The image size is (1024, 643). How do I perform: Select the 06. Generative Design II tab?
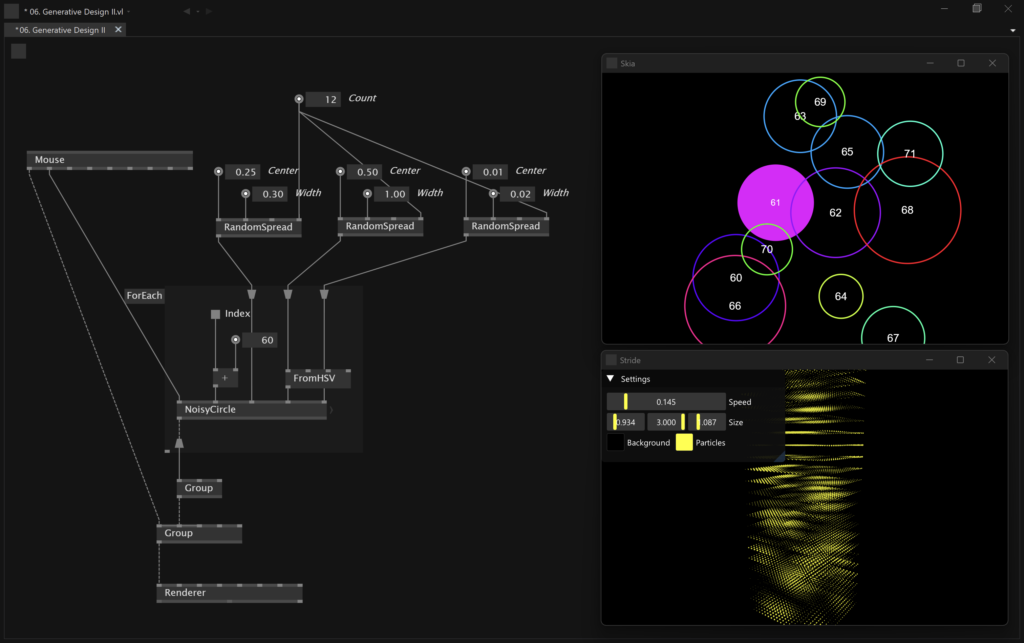coord(60,30)
